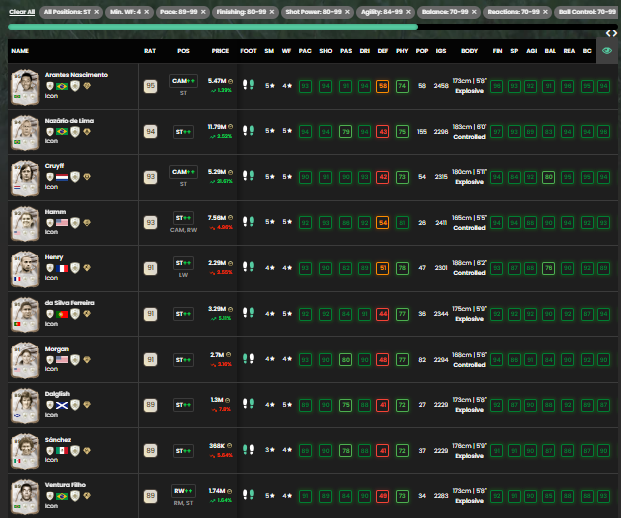Click the 2.29M price for Henry

click(x=217, y=263)
